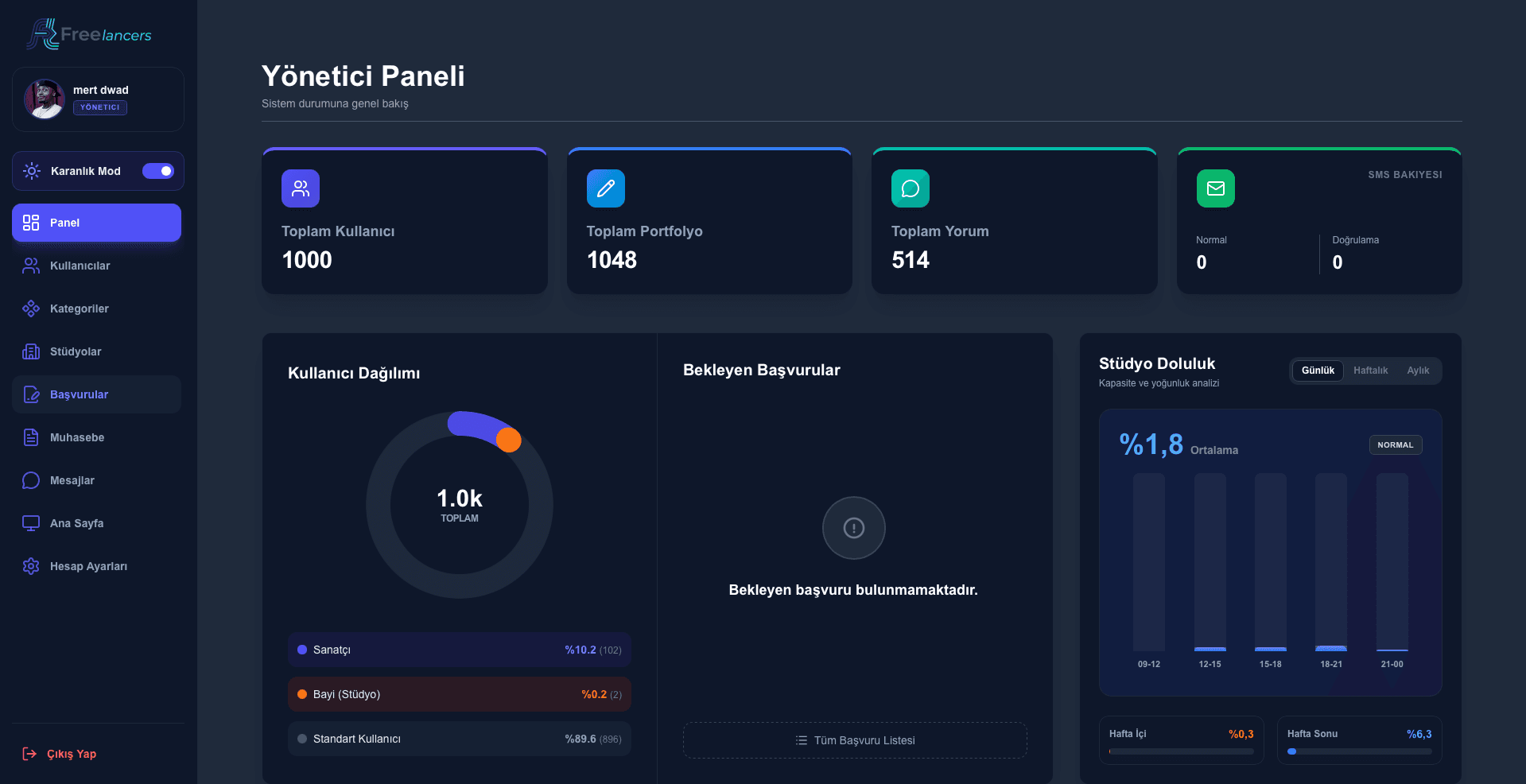Click the Bayi (Stüdyo) legend row
The height and width of the screenshot is (784, 1526).
(460, 694)
